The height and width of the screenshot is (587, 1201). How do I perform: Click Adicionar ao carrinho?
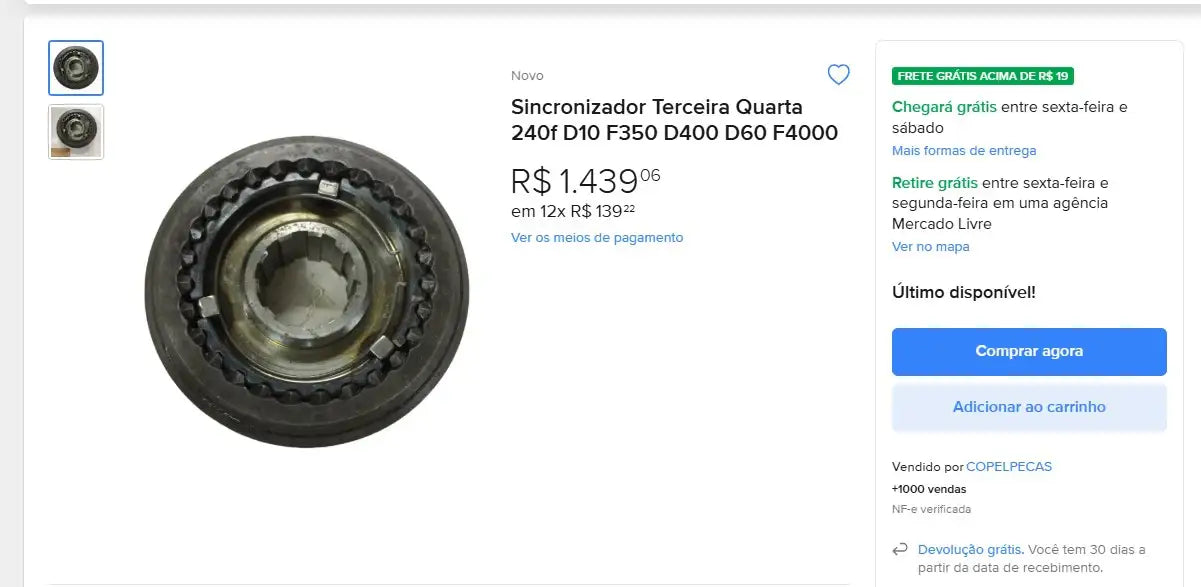pos(1029,407)
